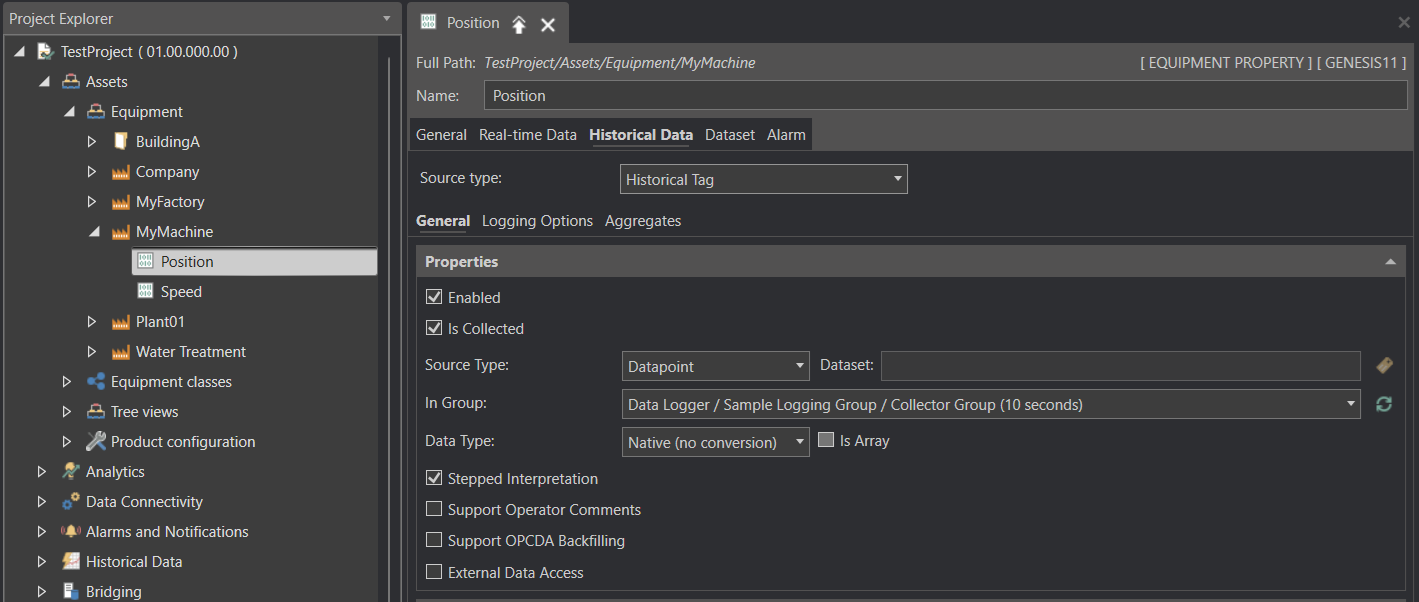Toggle the Stepped Interpretation checkbox
This screenshot has height=602, width=1419.
click(434, 479)
